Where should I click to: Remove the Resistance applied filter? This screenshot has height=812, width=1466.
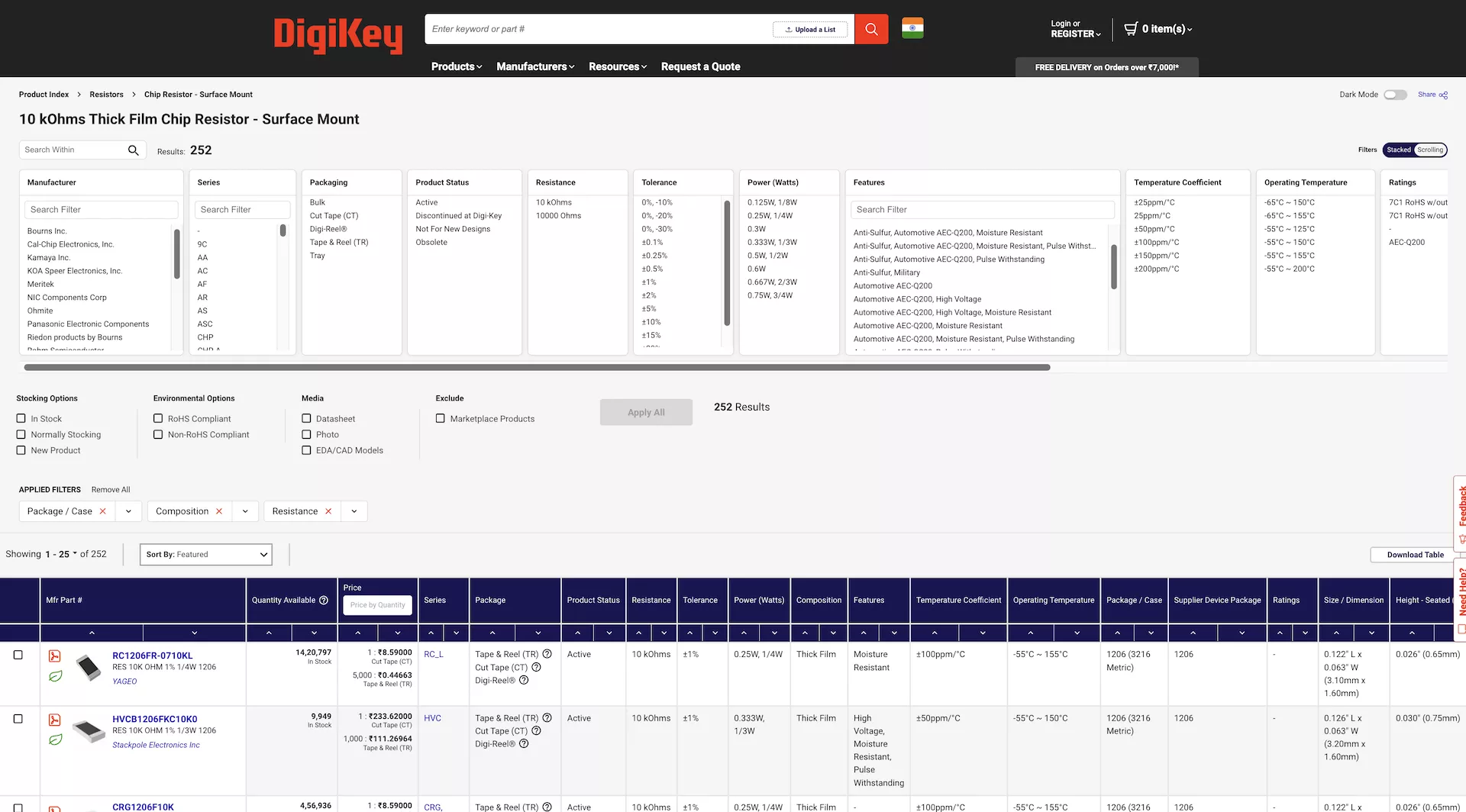[328, 511]
